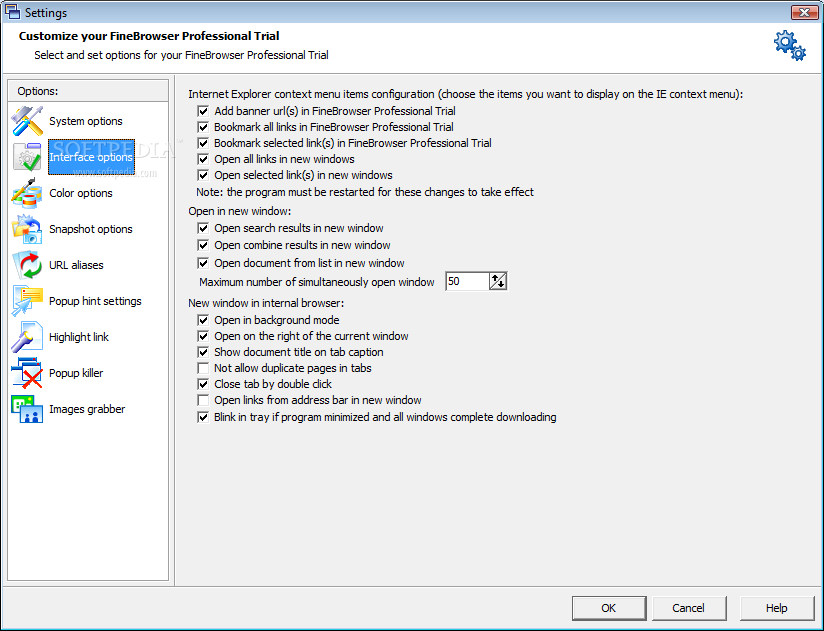Disable Open in background mode
Viewport: 824px width, 631px height.
pyautogui.click(x=203, y=320)
